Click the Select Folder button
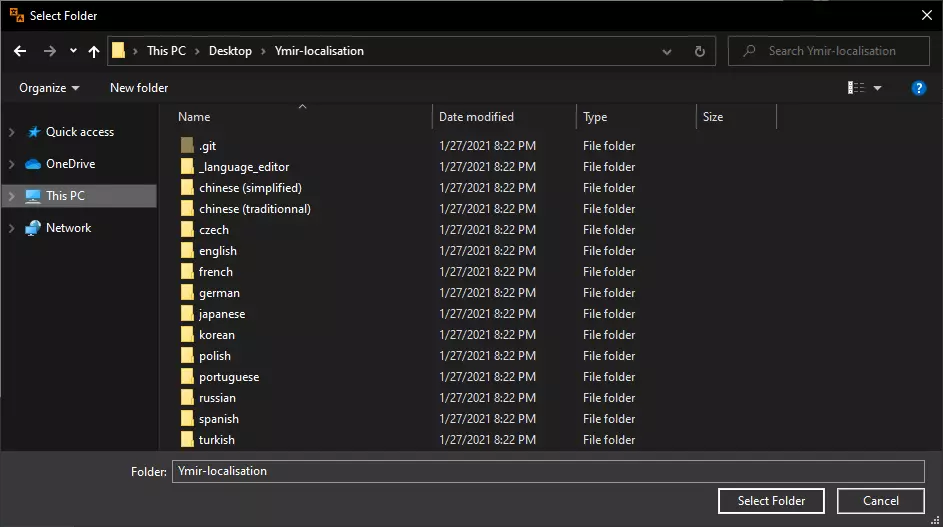The width and height of the screenshot is (943, 527). pos(770,501)
